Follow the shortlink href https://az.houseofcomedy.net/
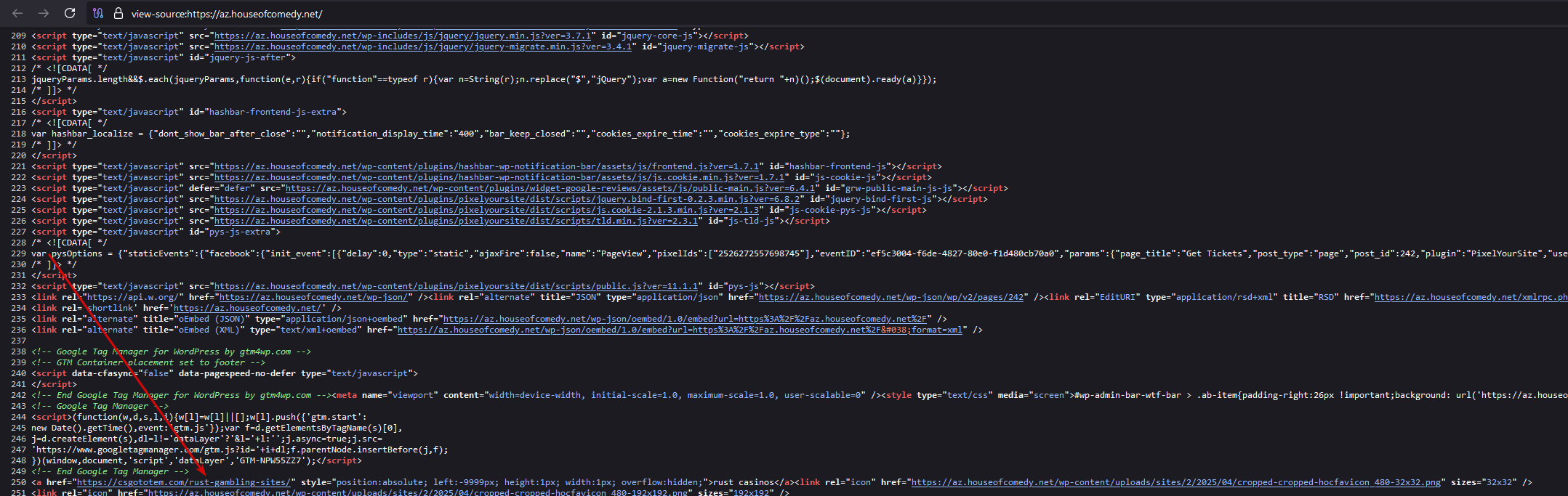Image resolution: width=1568 pixels, height=496 pixels. point(247,308)
